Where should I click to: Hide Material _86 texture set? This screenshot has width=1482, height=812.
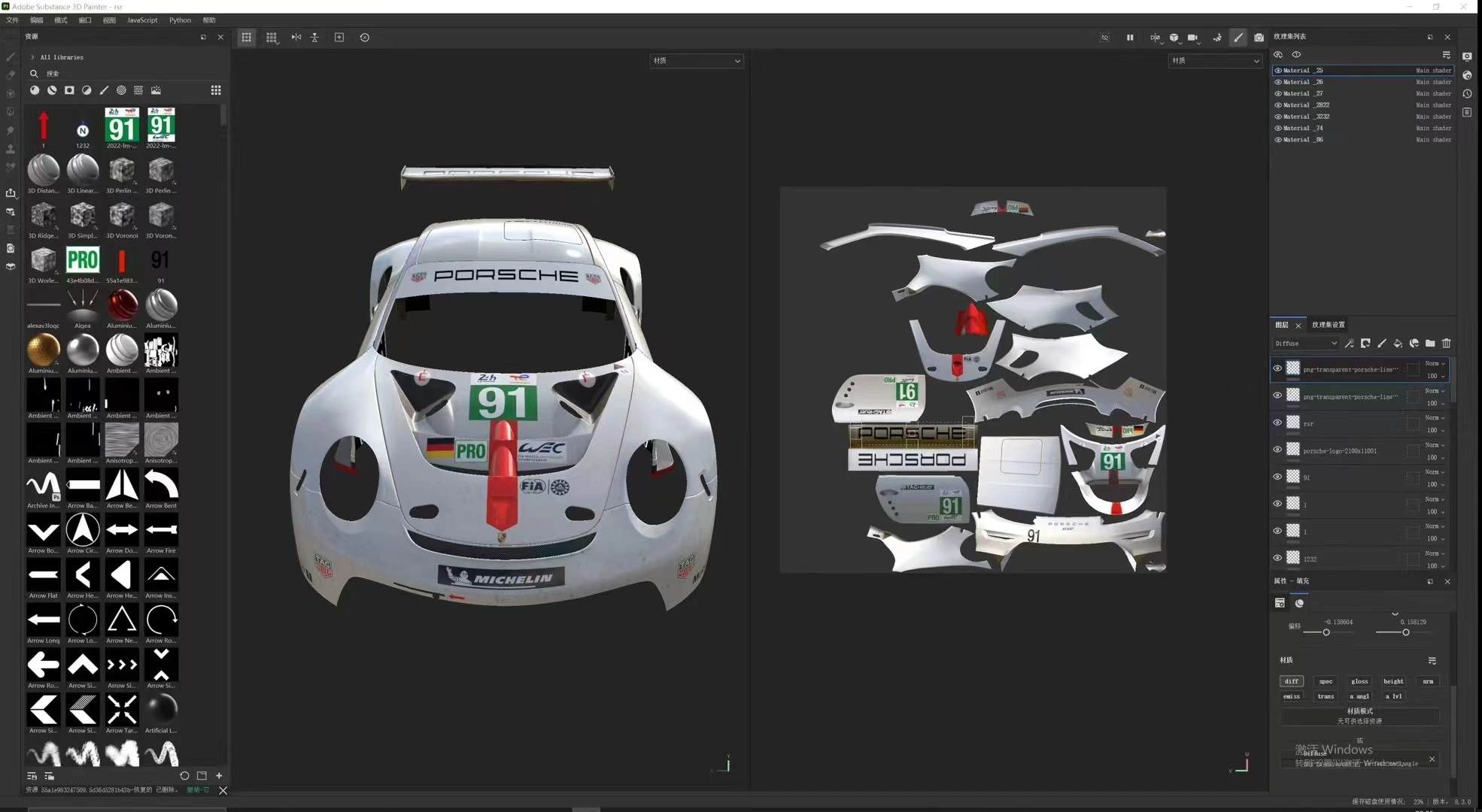[1278, 140]
